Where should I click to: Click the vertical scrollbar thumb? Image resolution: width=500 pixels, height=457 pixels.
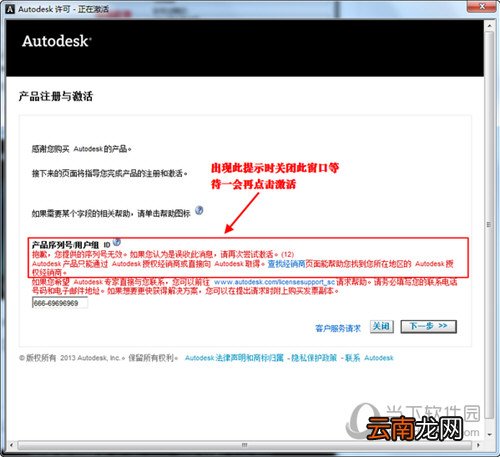click(x=489, y=225)
